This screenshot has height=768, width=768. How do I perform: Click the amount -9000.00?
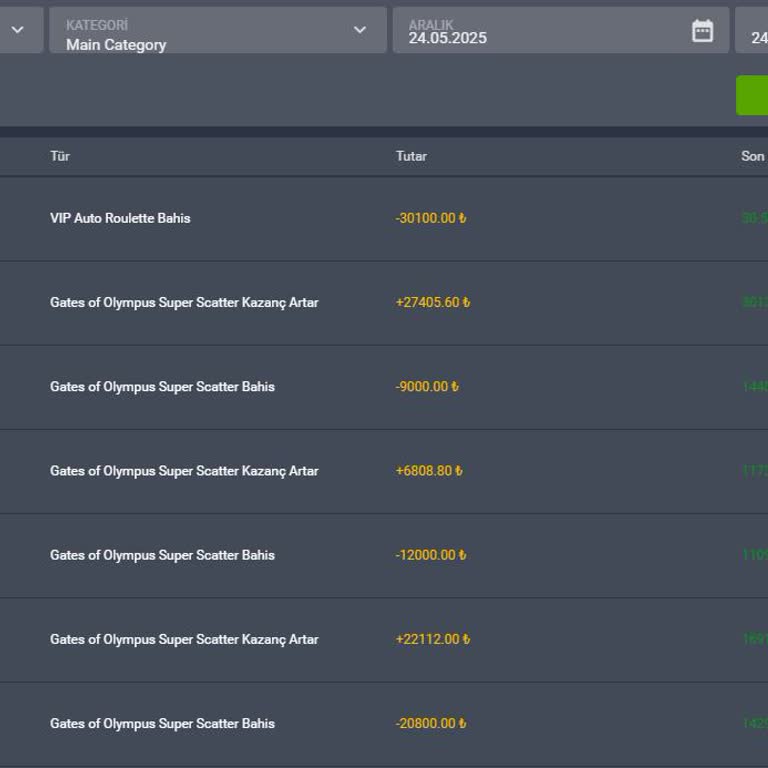(427, 387)
